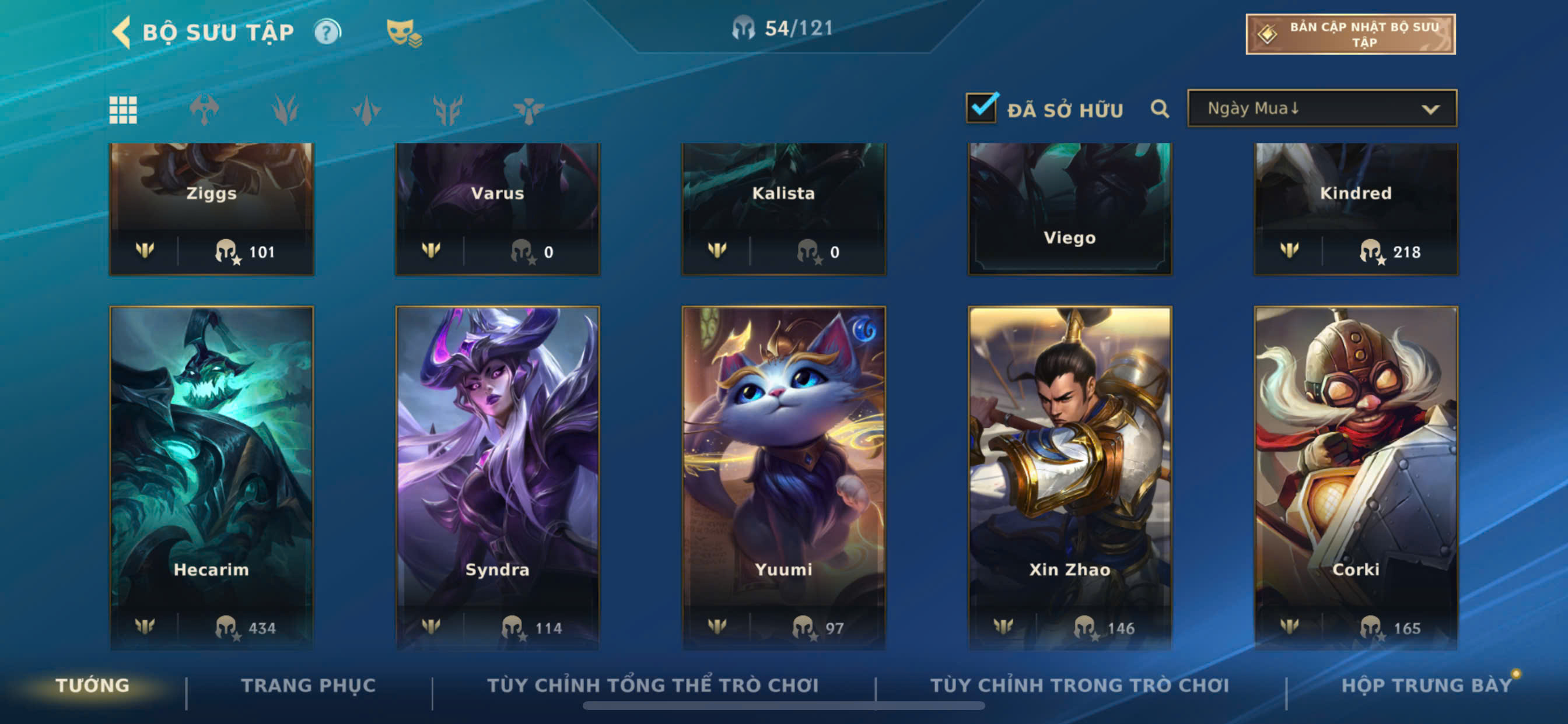Select the all-roles grid filter icon
1568x724 pixels.
123,110
